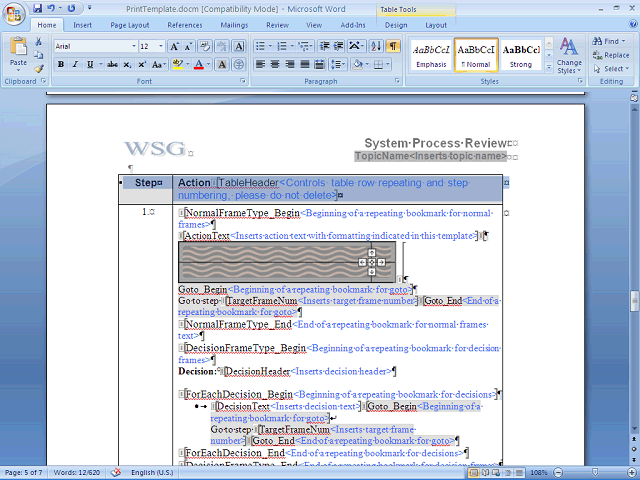Switch to the Mailings tab
The width and height of the screenshot is (640, 480).
point(234,25)
